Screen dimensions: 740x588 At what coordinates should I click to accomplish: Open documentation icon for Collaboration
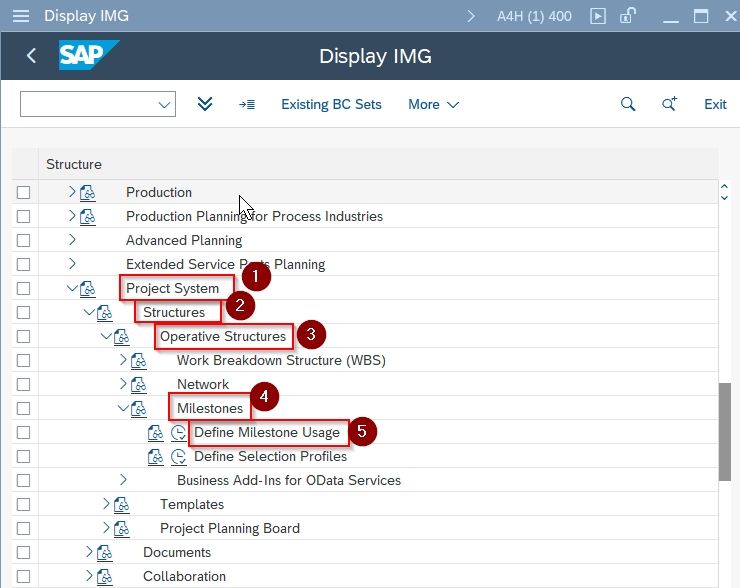[x=105, y=577]
